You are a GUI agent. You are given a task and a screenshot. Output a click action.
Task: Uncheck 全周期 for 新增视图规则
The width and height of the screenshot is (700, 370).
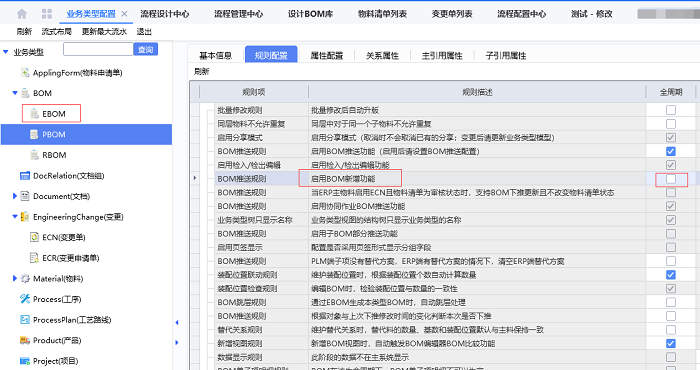coord(671,344)
